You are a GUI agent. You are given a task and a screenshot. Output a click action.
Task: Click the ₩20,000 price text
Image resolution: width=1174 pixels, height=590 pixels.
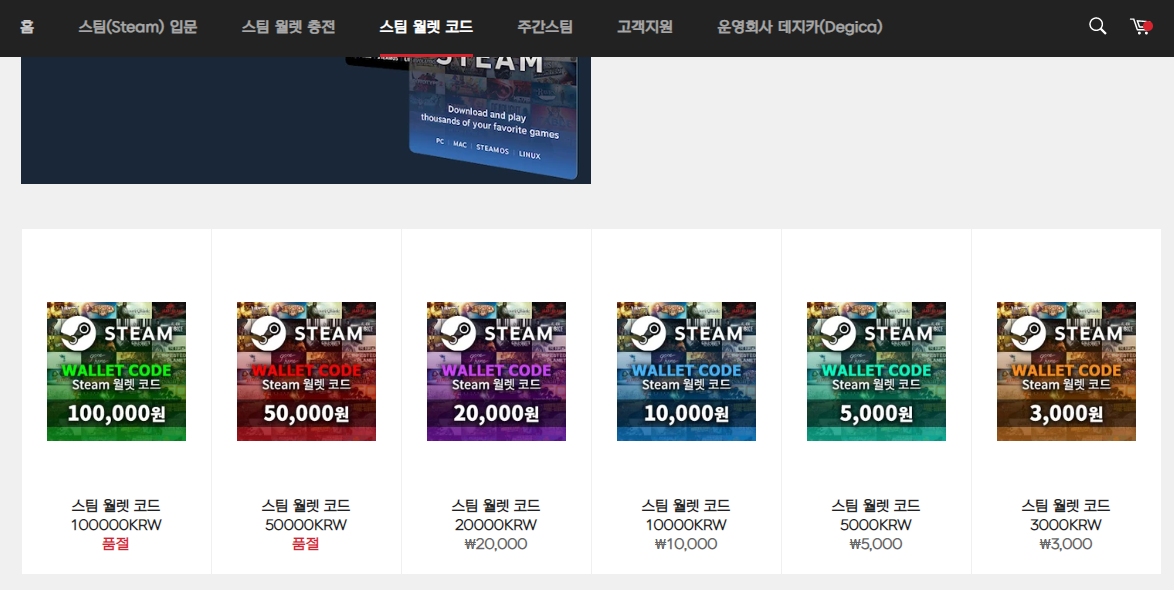[x=496, y=544]
